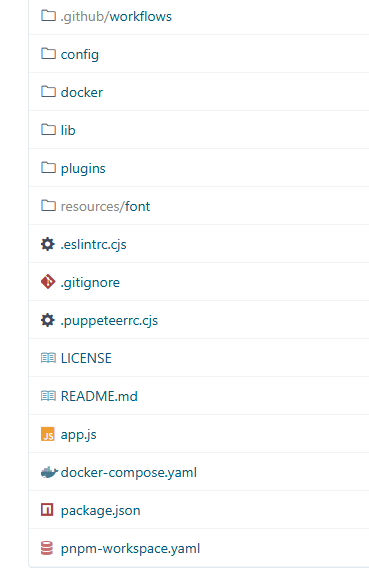Screen dimensions: 369x582
Task: Open the lib folder
Action: [x=68, y=130]
